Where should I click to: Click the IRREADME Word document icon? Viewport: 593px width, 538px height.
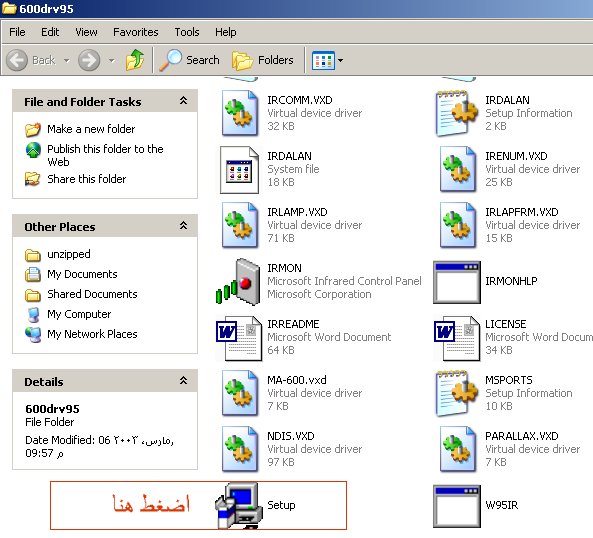point(239,338)
